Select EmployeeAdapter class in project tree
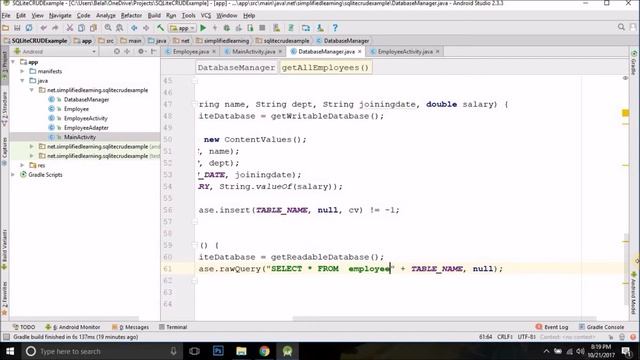The image size is (640, 360). click(x=86, y=128)
